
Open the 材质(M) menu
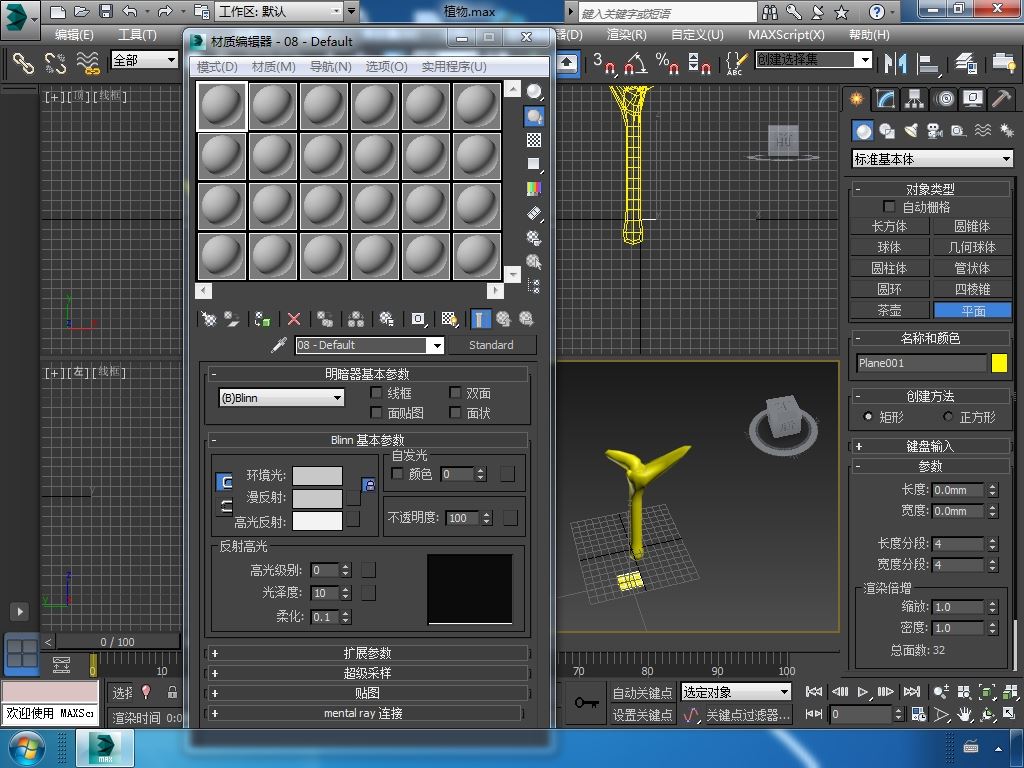[x=274, y=67]
